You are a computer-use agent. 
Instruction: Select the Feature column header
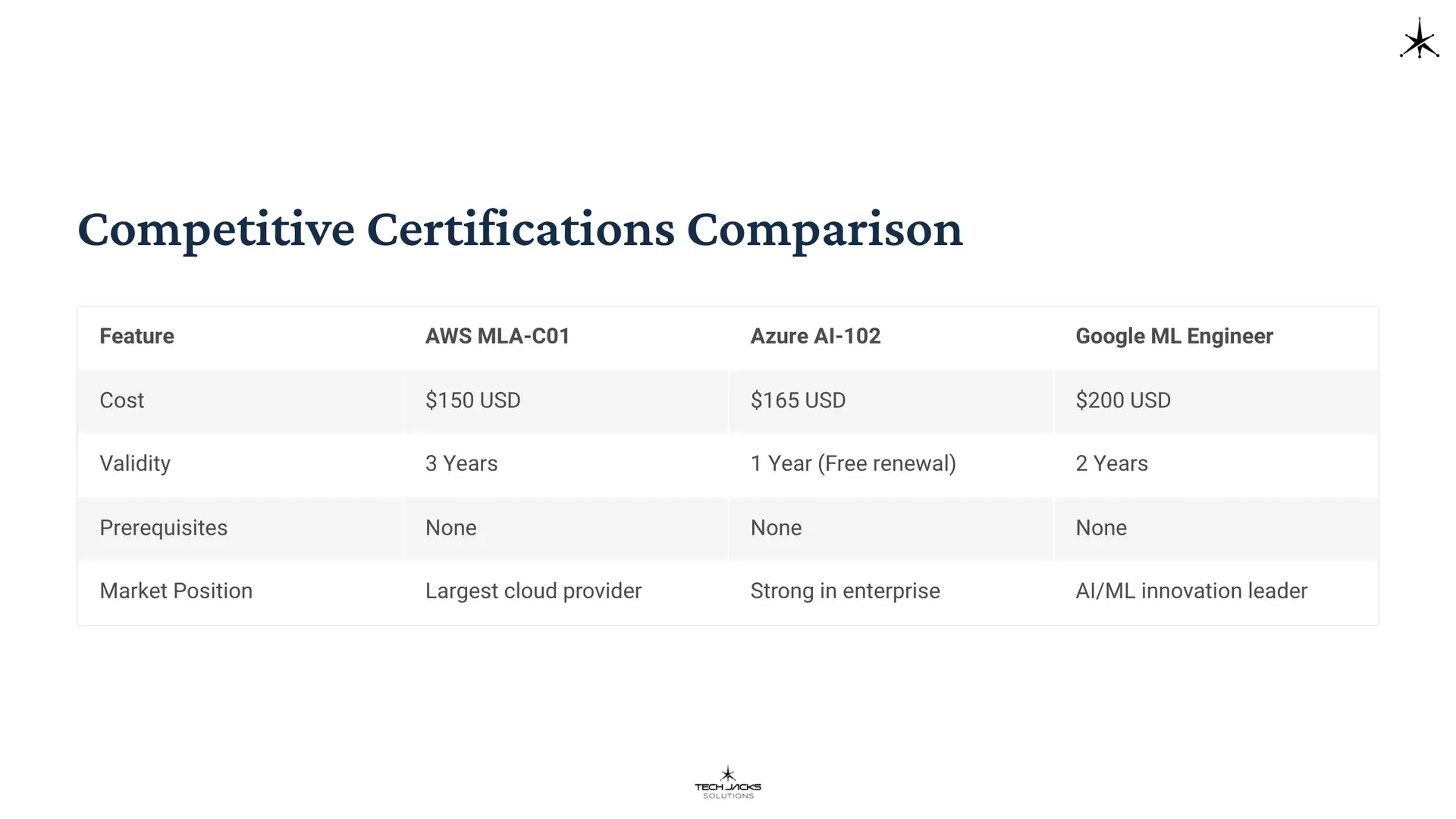point(136,336)
